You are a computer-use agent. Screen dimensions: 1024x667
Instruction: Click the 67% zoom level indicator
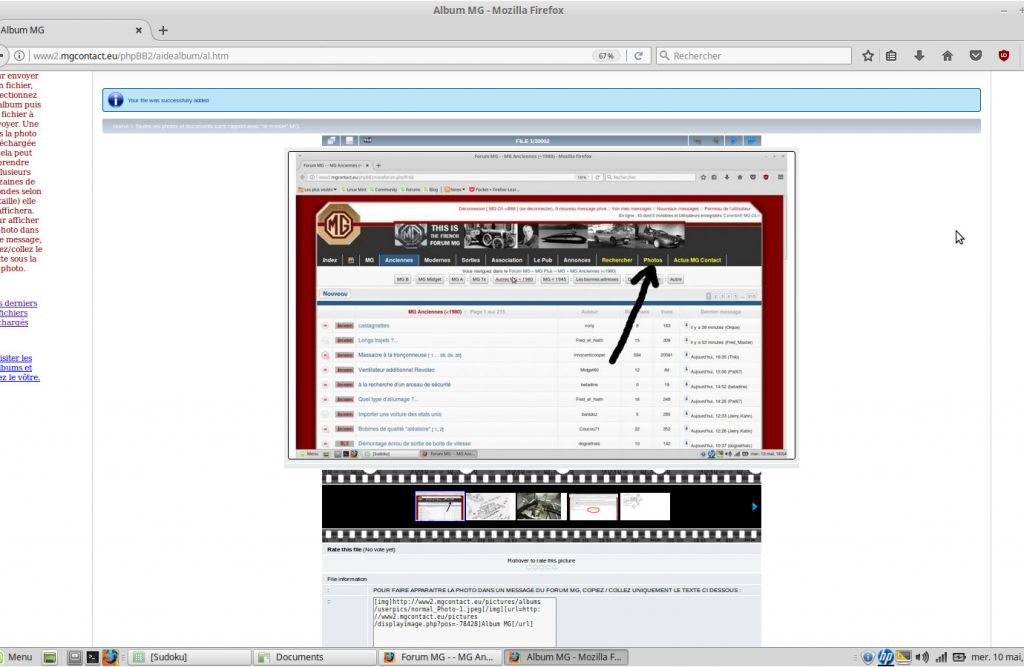606,56
